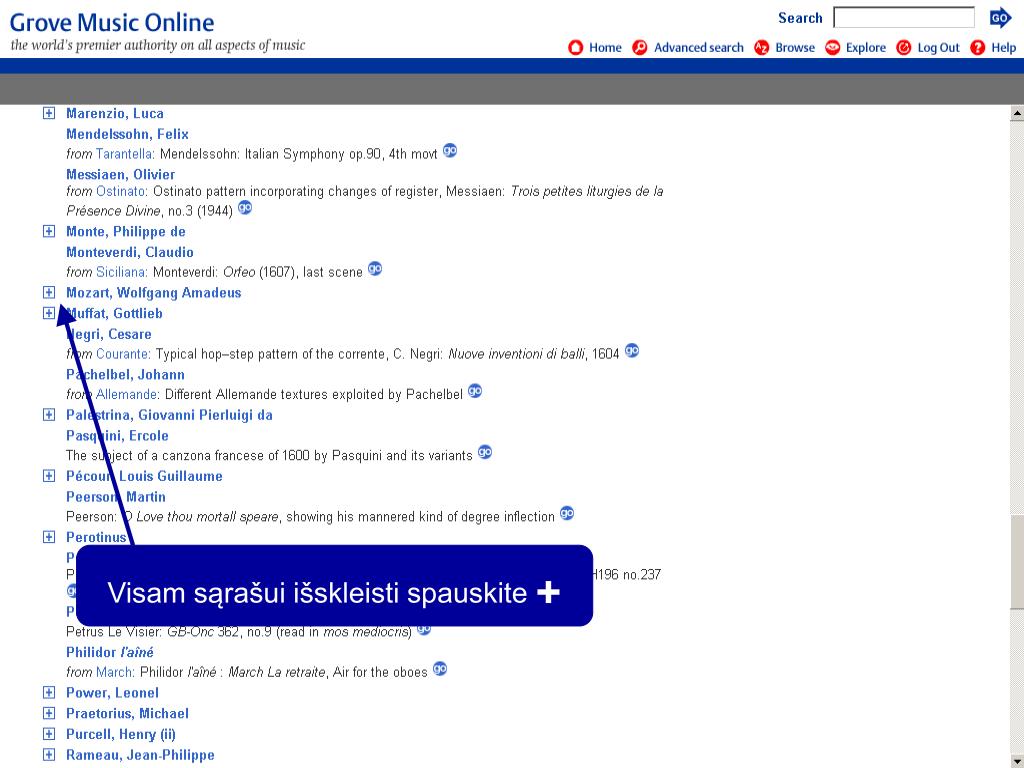Expand the Pécour, Louis Guillaume entry

coord(49,475)
